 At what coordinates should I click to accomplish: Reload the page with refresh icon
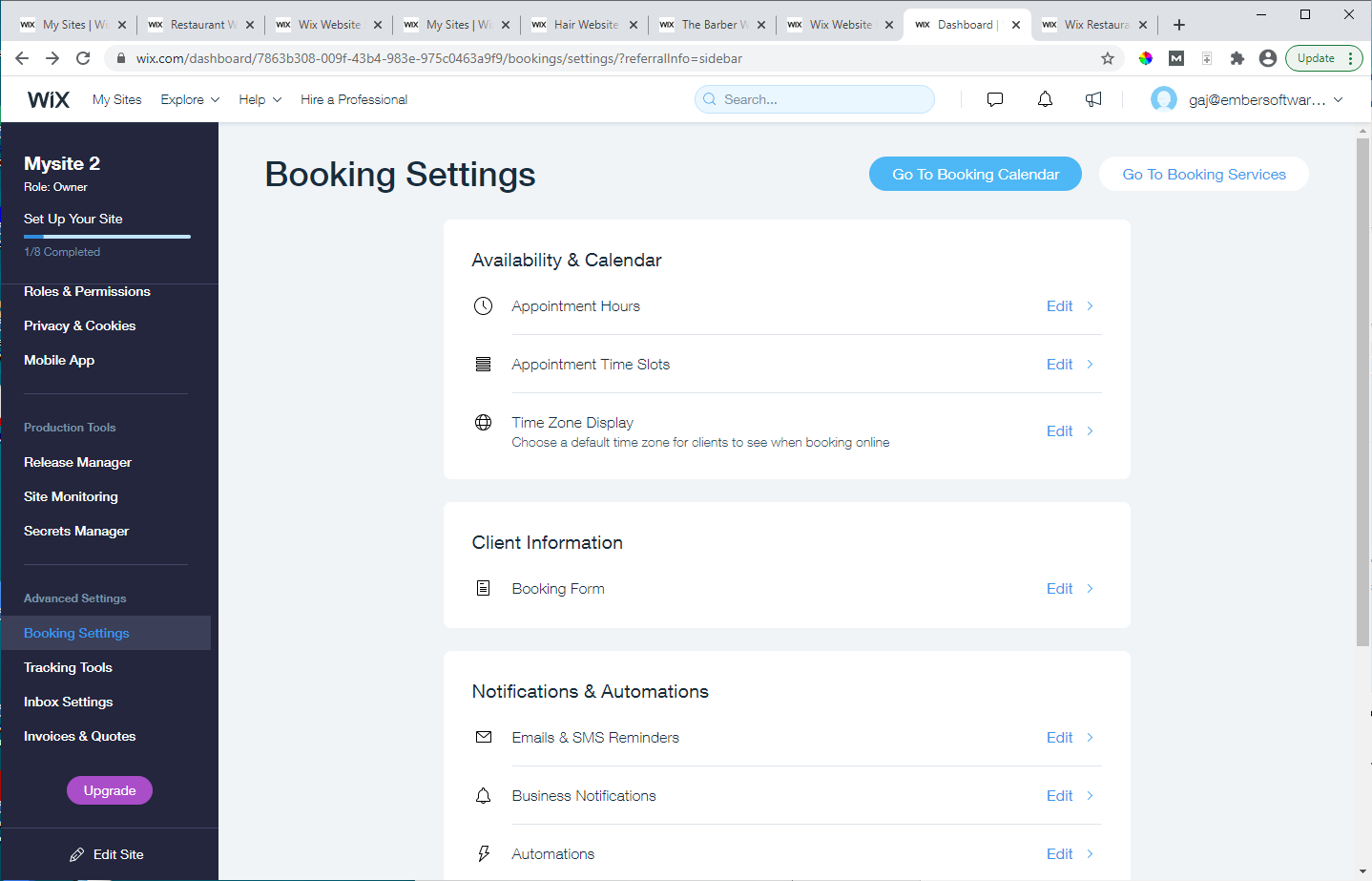pos(83,58)
